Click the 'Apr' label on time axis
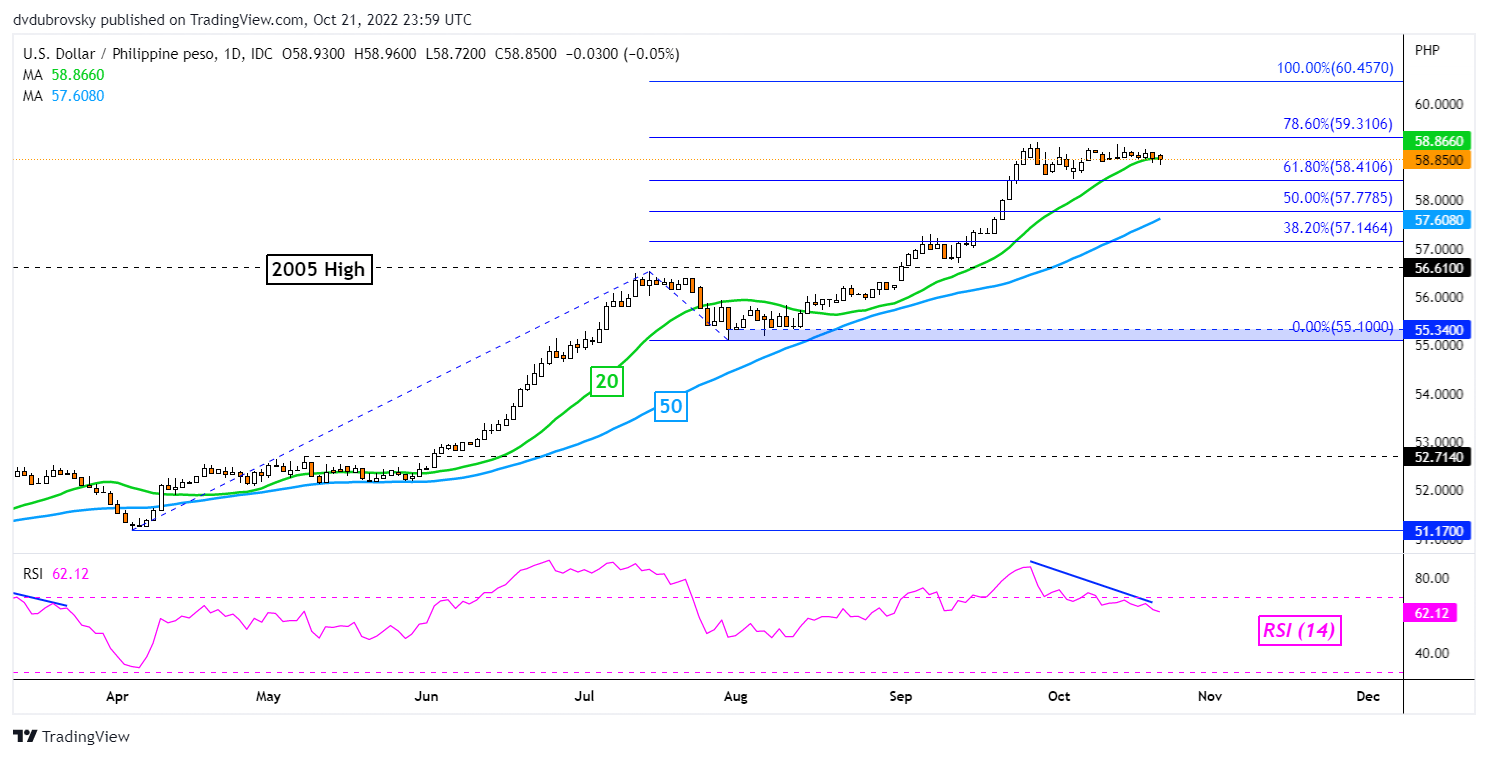This screenshot has height=758, width=1488. (x=119, y=696)
